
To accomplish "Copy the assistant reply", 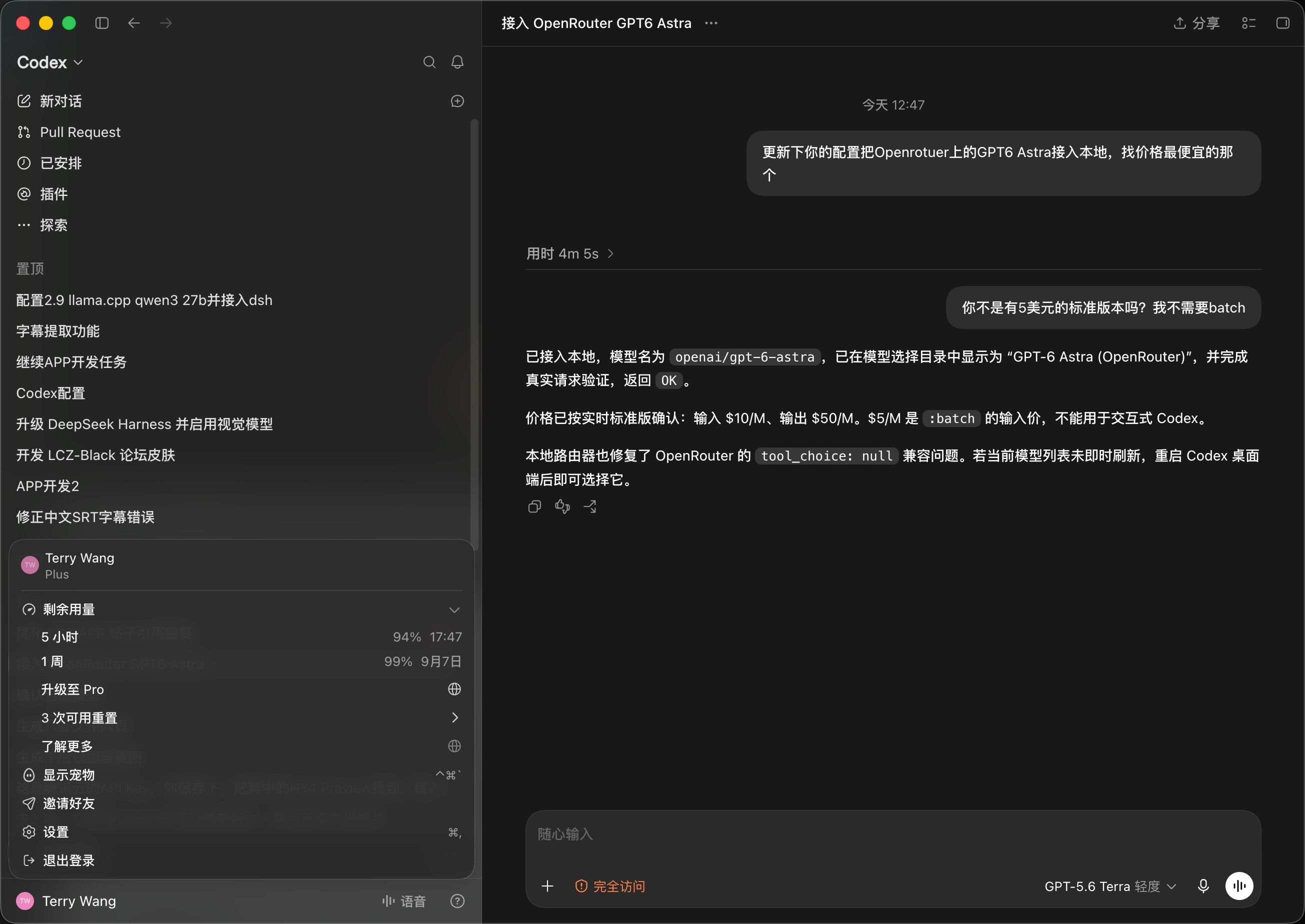I will click(534, 506).
